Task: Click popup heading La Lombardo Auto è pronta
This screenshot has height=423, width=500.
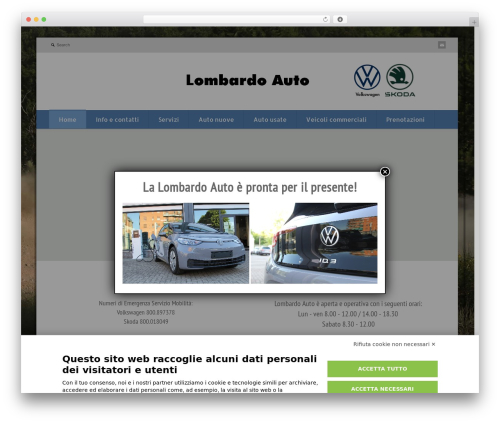Action: [x=250, y=187]
